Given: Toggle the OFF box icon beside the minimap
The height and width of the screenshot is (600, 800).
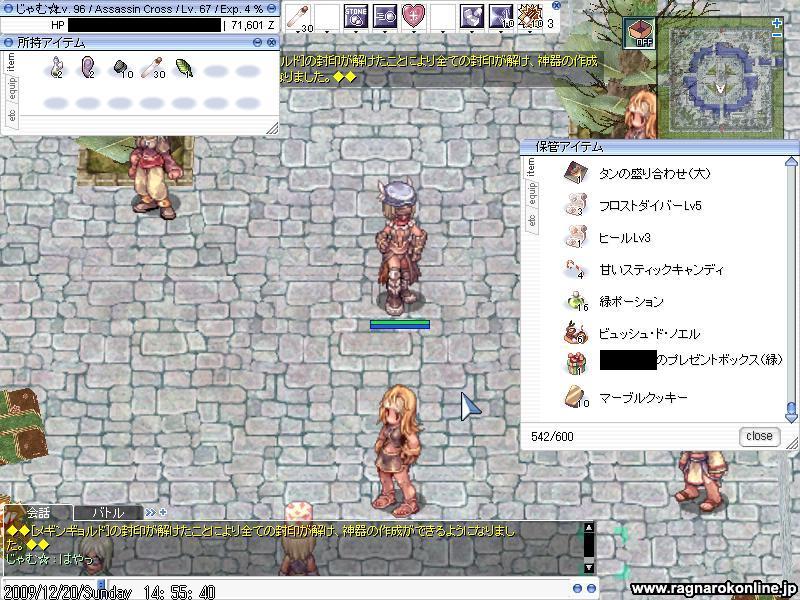Looking at the screenshot, I should click(640, 33).
